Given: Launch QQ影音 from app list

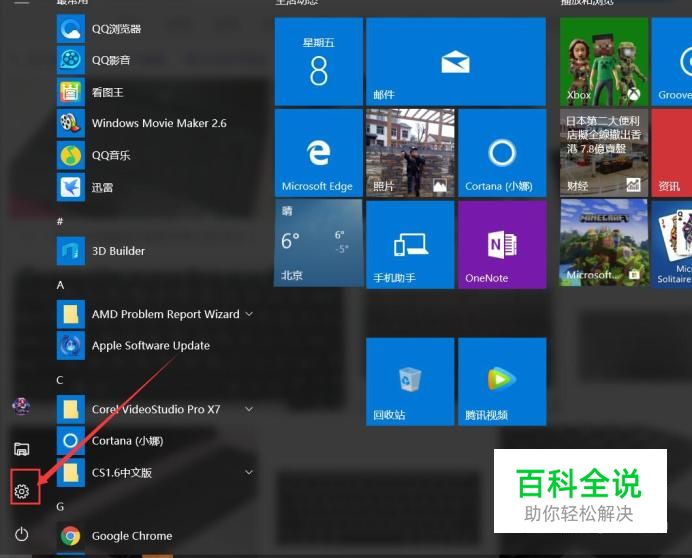Looking at the screenshot, I should click(71, 60).
